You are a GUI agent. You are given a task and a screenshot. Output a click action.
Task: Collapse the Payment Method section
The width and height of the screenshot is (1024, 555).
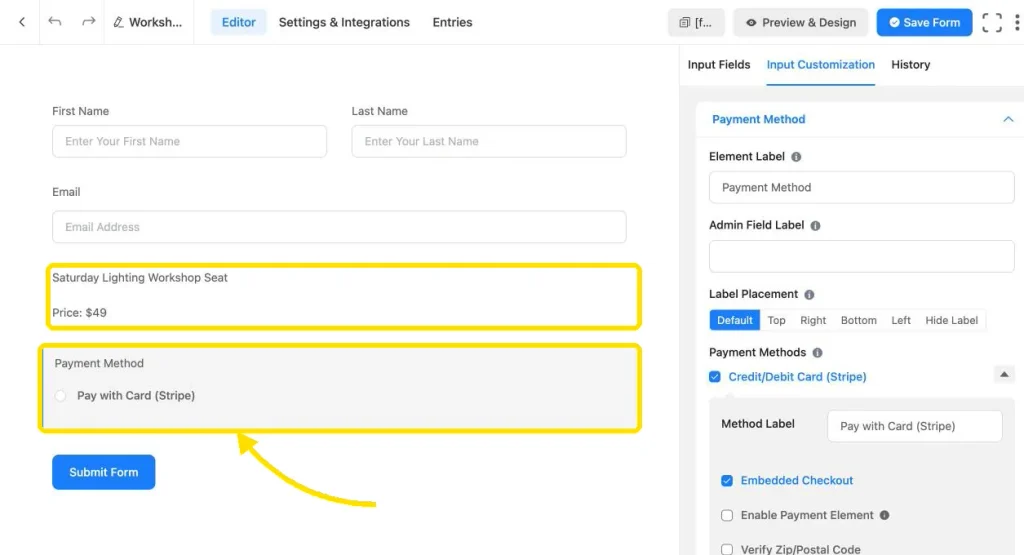click(x=1008, y=119)
